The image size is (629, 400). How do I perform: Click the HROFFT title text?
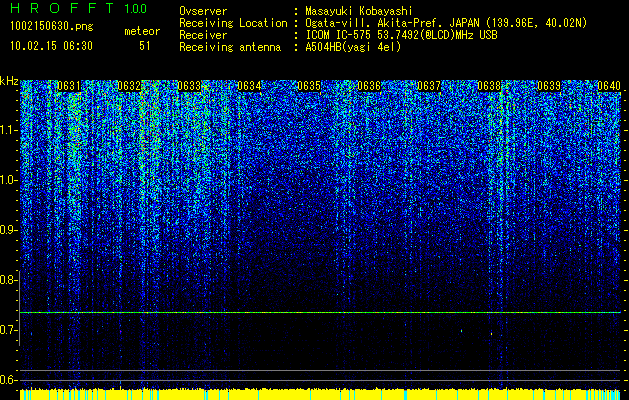63,8
